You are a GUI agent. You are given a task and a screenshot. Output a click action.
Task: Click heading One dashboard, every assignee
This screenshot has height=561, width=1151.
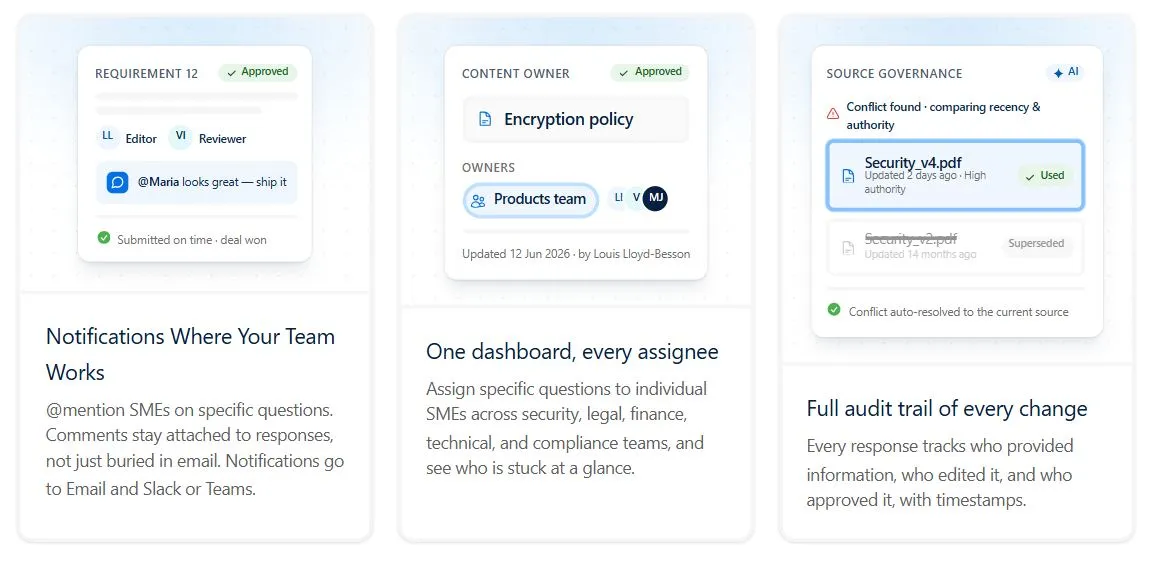573,352
